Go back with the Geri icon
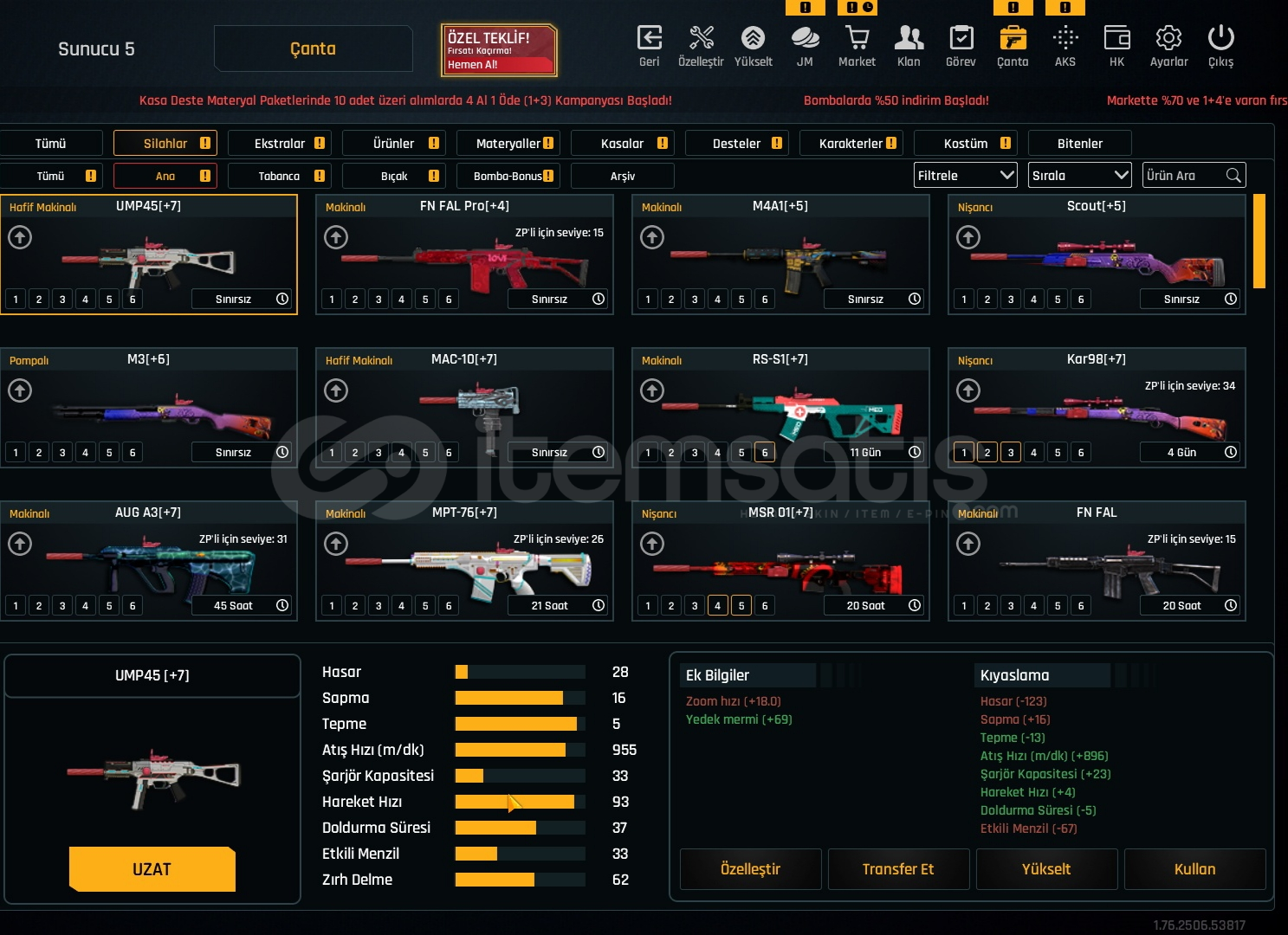Image resolution: width=1288 pixels, height=935 pixels. pyautogui.click(x=650, y=38)
